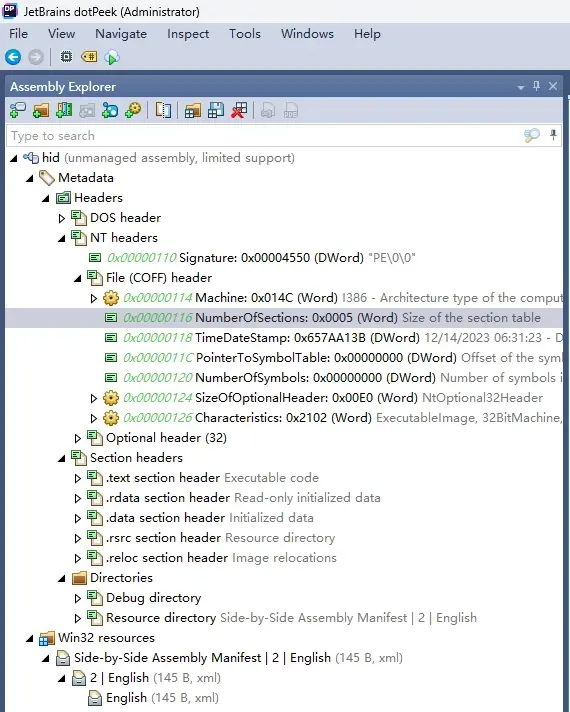The height and width of the screenshot is (712, 570).
Task: Expand the Optional header (32) node
Action: pos(78,438)
